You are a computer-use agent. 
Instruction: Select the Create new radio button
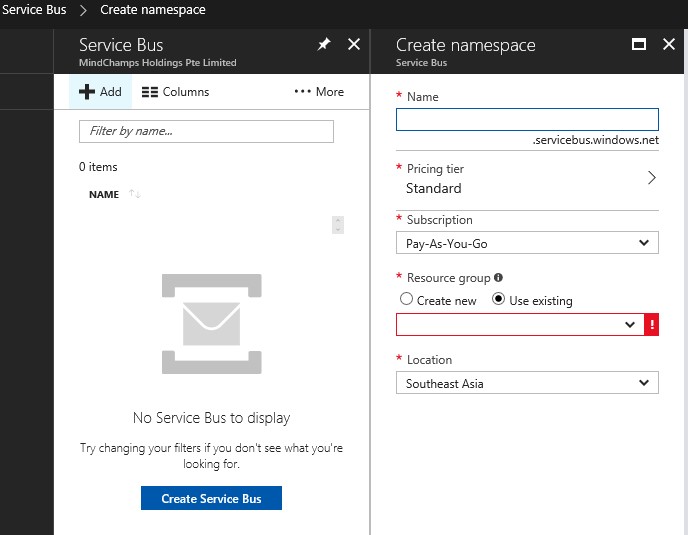coord(406,300)
